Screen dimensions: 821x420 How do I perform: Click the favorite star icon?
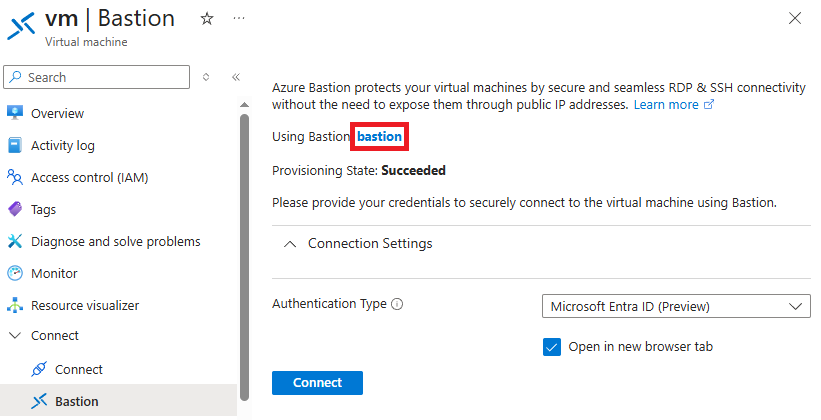(207, 19)
